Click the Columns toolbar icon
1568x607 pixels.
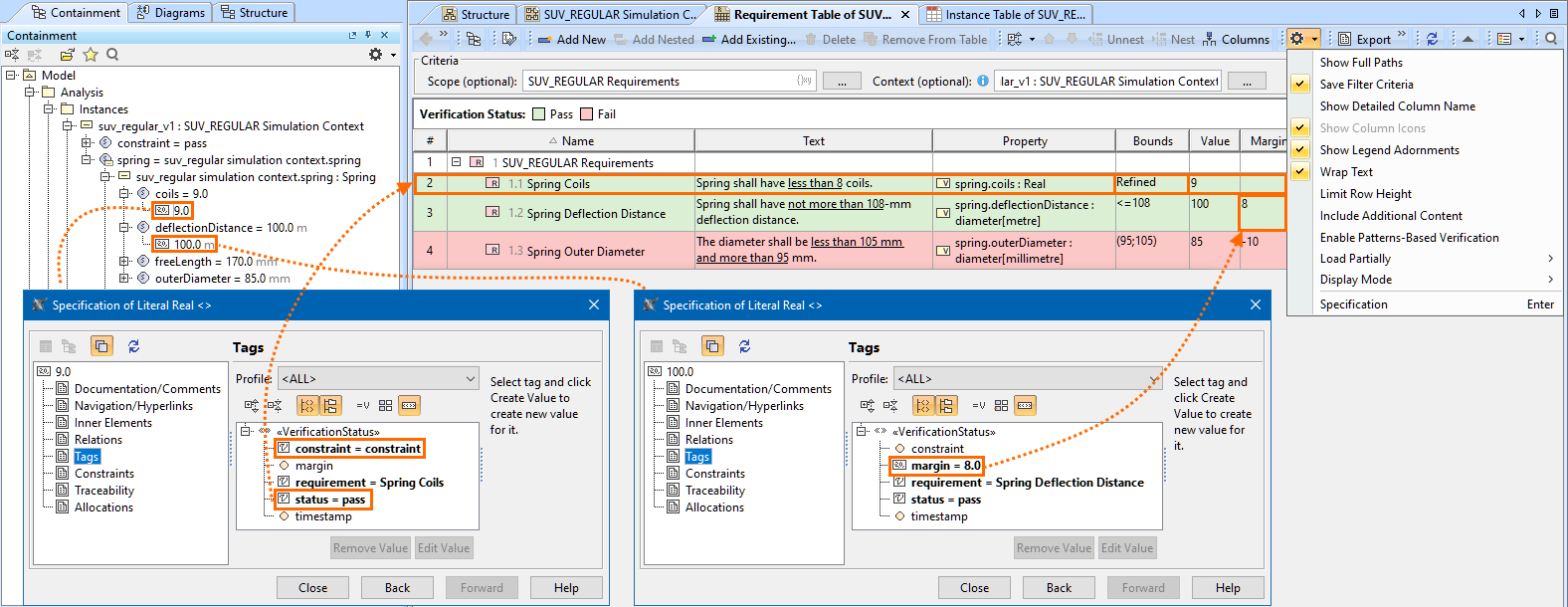pyautogui.click(x=1210, y=39)
